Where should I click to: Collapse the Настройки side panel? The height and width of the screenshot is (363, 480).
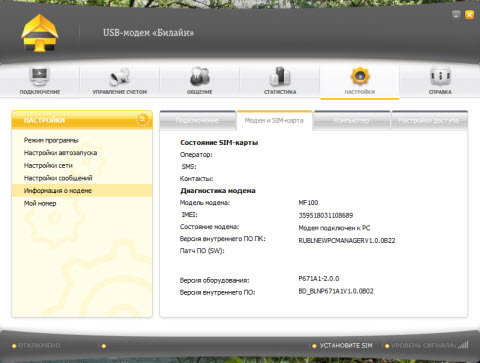click(143, 119)
